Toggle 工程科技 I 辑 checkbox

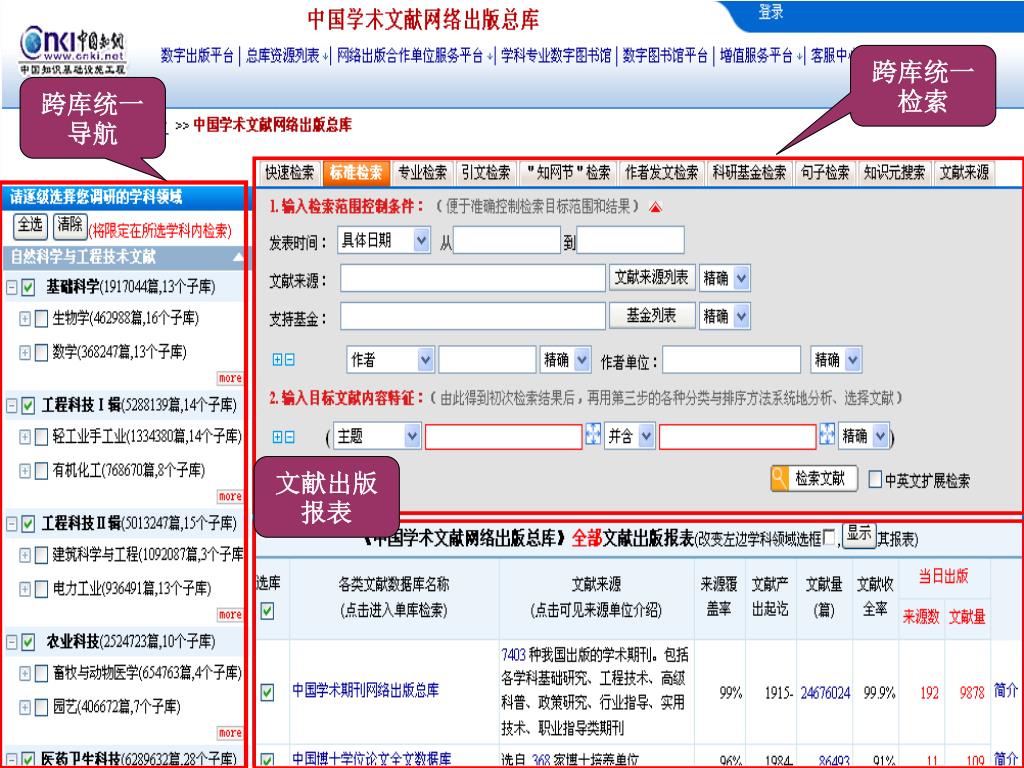[x=28, y=406]
